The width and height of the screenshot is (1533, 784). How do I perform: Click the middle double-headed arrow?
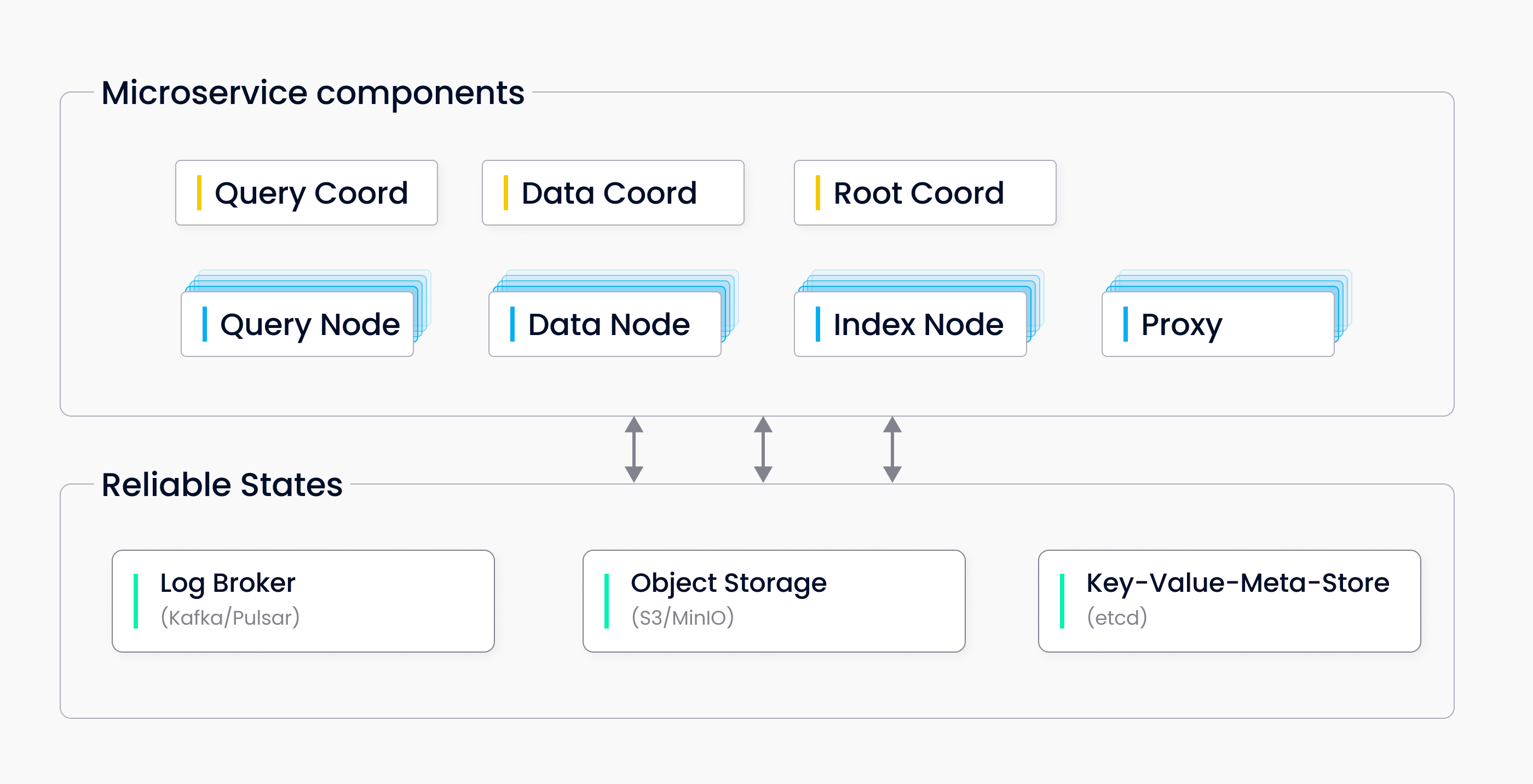click(763, 449)
